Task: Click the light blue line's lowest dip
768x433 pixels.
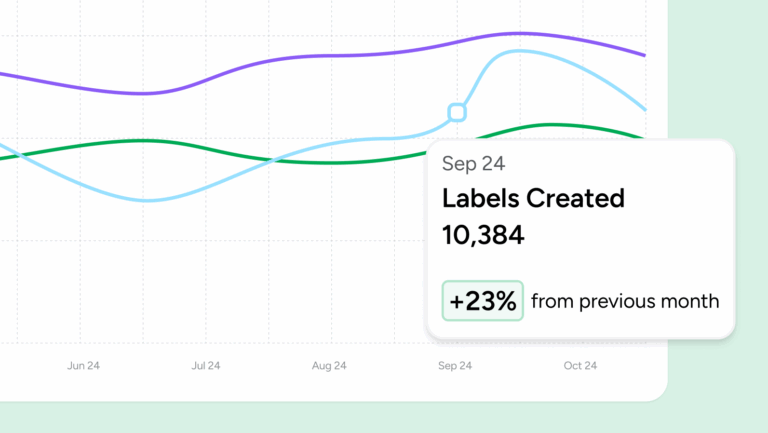Action: (150, 200)
